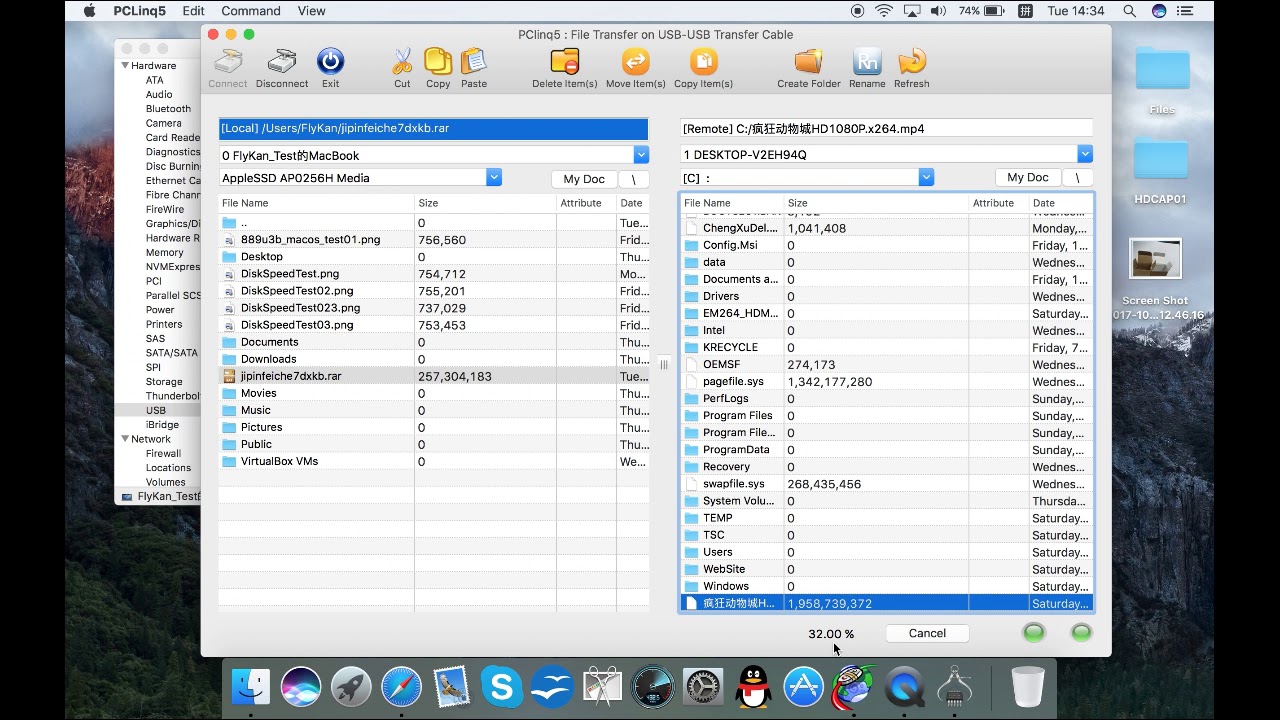Expand the FlyKan_Test MacBook computer dropdown
Screen dimensions: 1280x720
(641, 155)
